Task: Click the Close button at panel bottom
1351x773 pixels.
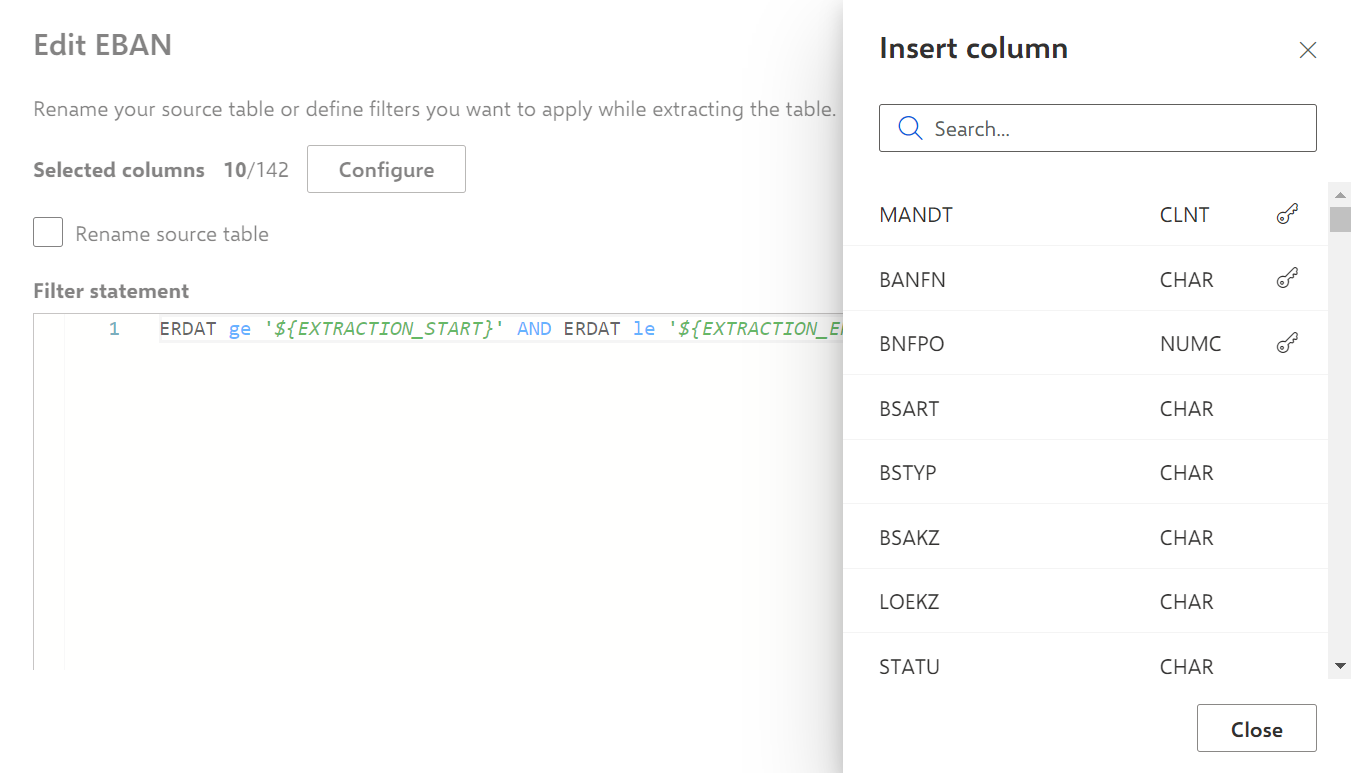Action: [x=1256, y=729]
